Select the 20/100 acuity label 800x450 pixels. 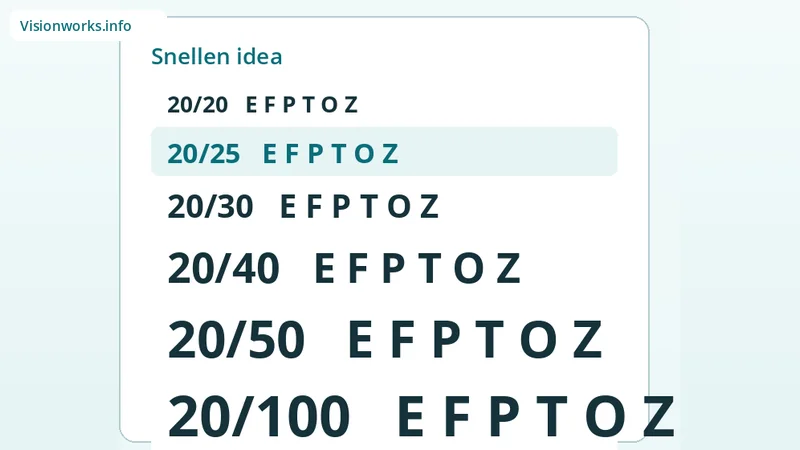tap(259, 416)
